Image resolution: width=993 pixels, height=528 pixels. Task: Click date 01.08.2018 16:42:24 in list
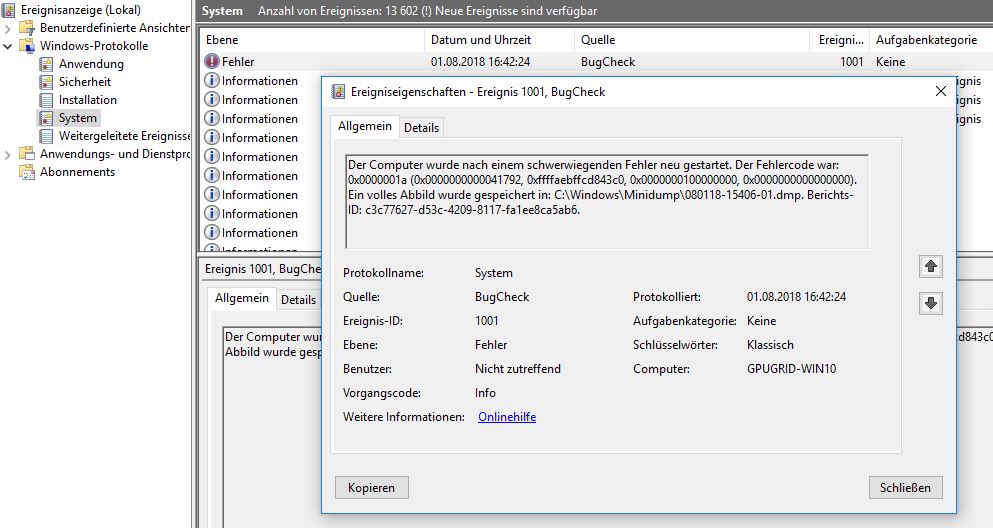point(481,61)
